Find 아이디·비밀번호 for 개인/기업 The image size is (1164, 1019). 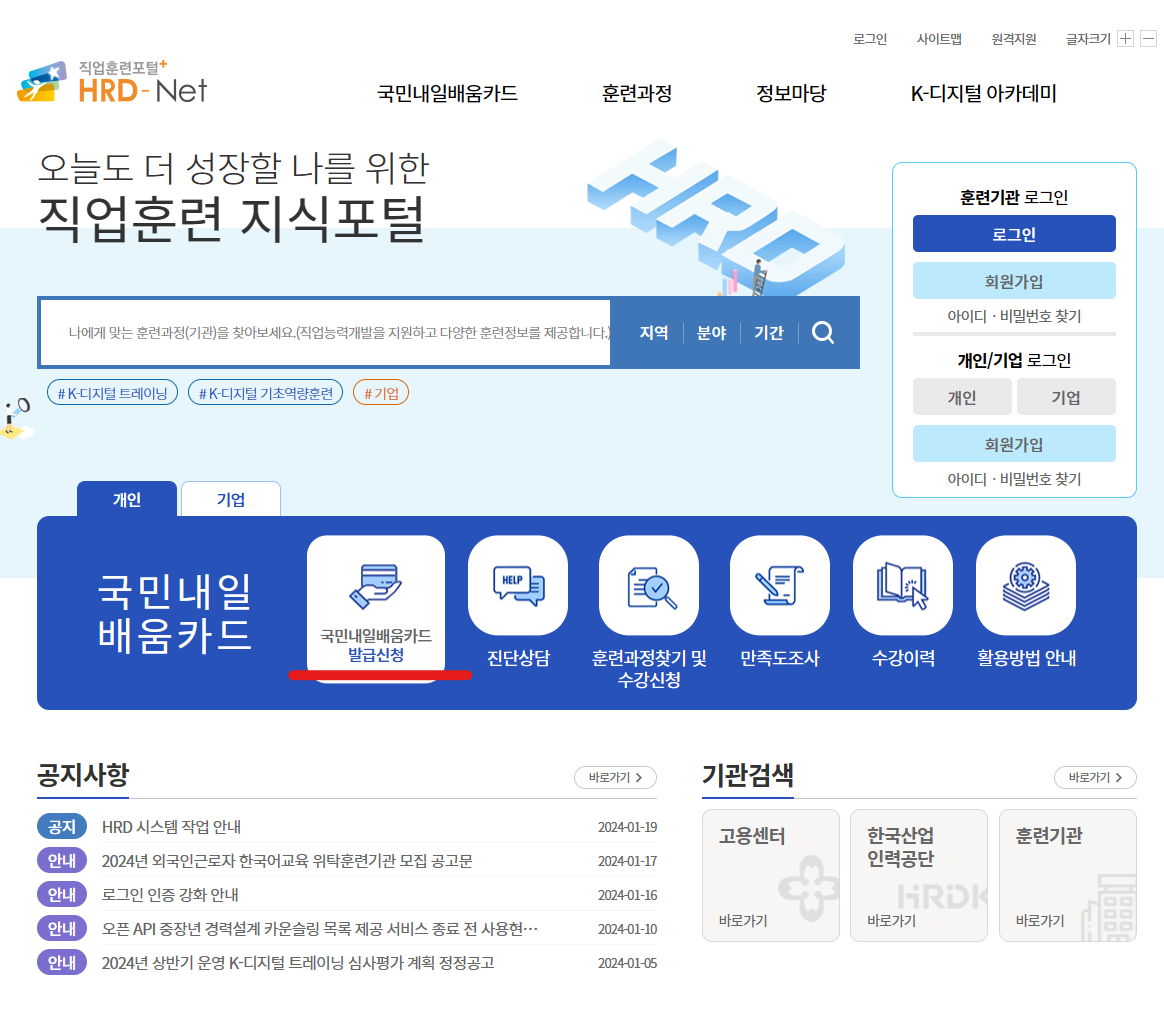(x=1014, y=479)
